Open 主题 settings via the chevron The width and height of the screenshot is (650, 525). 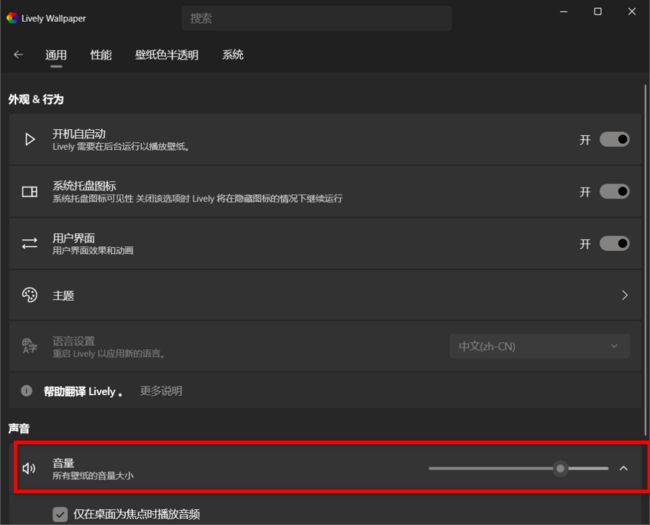point(625,295)
